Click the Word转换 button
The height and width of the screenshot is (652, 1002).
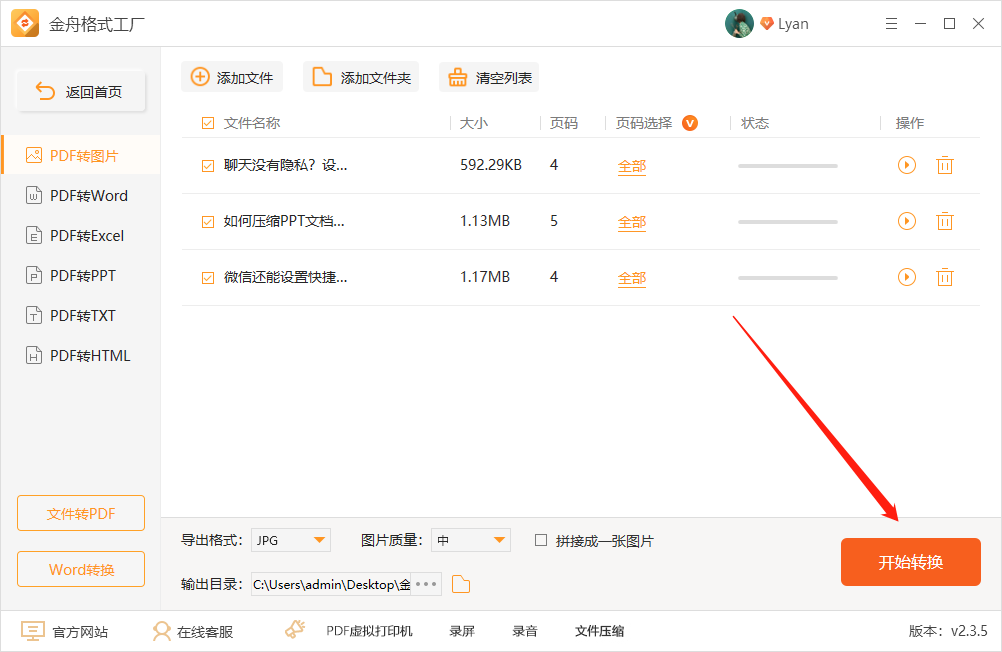pyautogui.click(x=81, y=569)
